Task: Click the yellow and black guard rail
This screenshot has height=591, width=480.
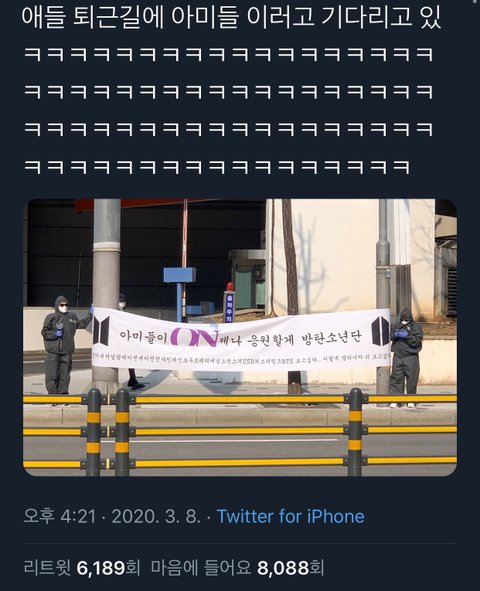Action: [x=240, y=432]
